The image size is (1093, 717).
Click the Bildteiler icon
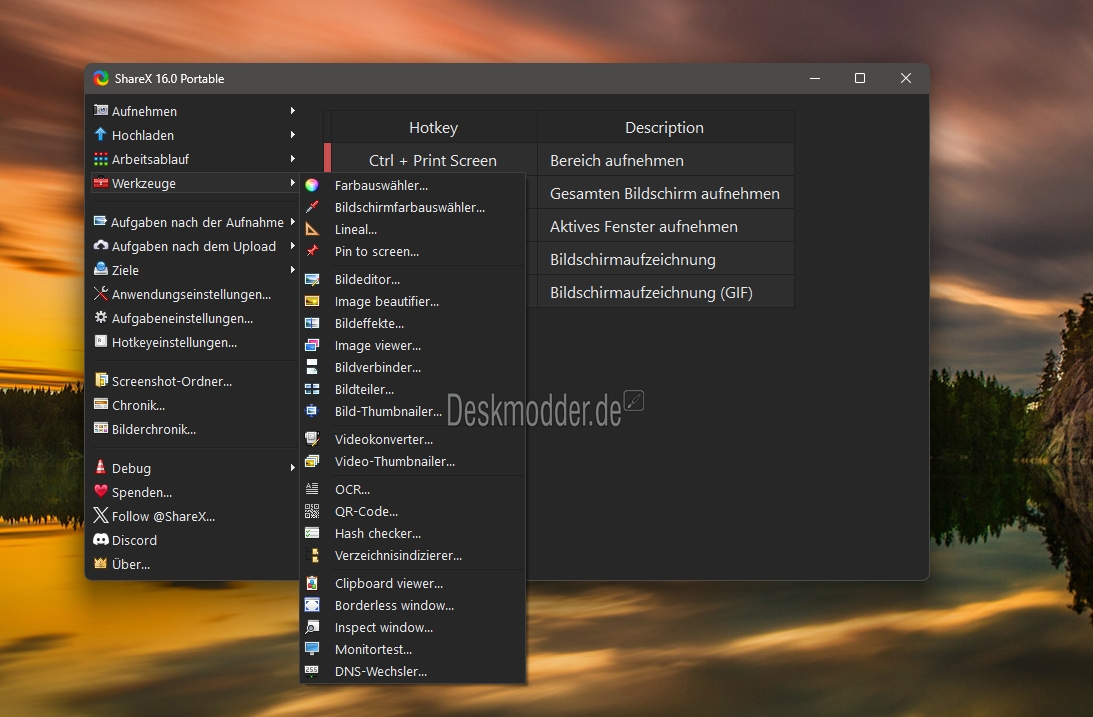pyautogui.click(x=312, y=389)
